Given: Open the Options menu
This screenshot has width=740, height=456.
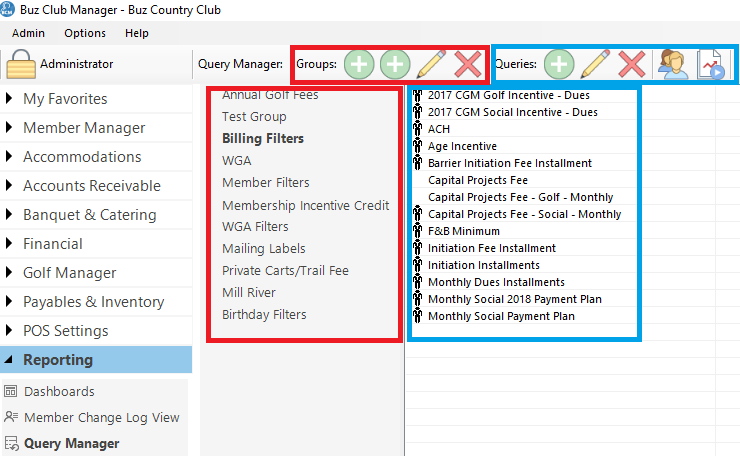Looking at the screenshot, I should coord(85,33).
